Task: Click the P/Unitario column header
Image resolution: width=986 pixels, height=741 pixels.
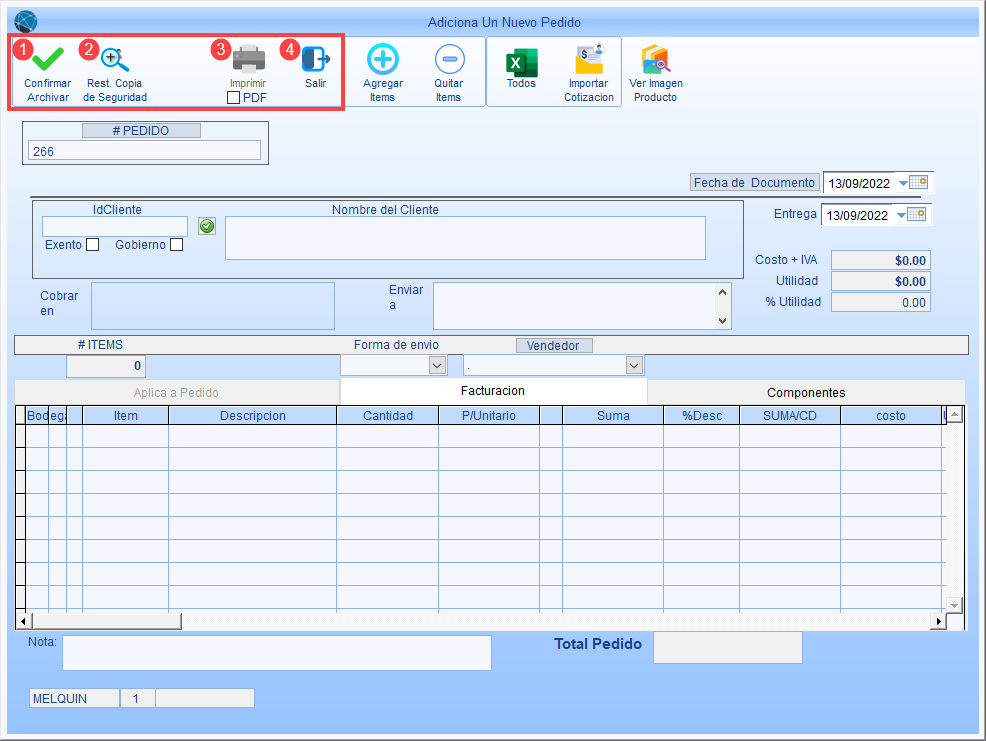Action: (489, 415)
